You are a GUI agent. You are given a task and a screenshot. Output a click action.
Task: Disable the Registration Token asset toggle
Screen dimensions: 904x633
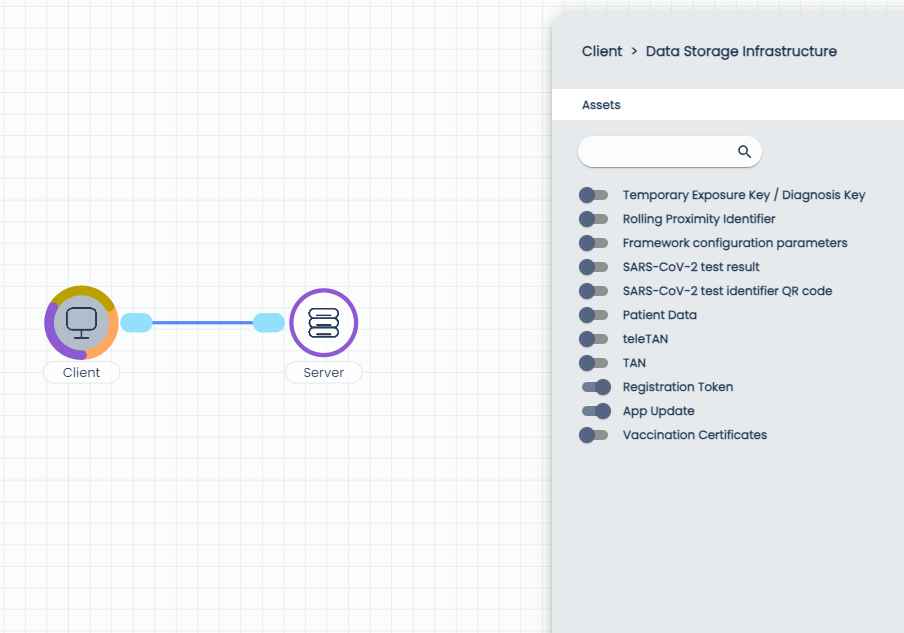[594, 387]
